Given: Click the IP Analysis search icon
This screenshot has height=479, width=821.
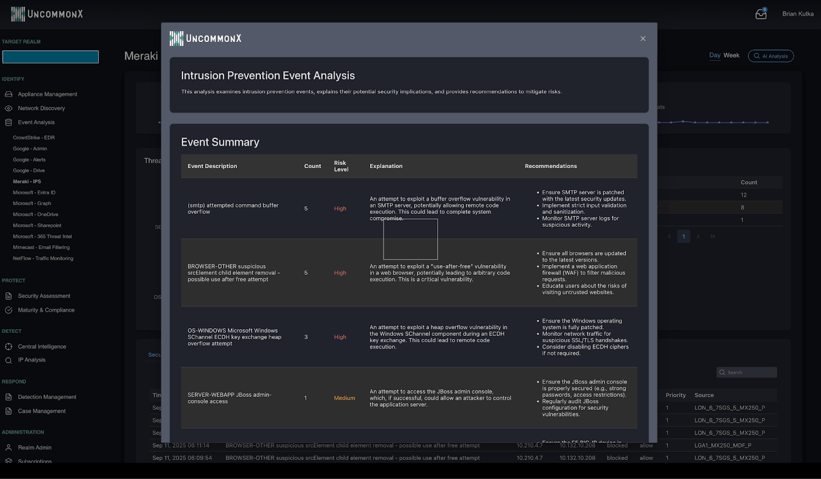Looking at the screenshot, I should (9, 360).
